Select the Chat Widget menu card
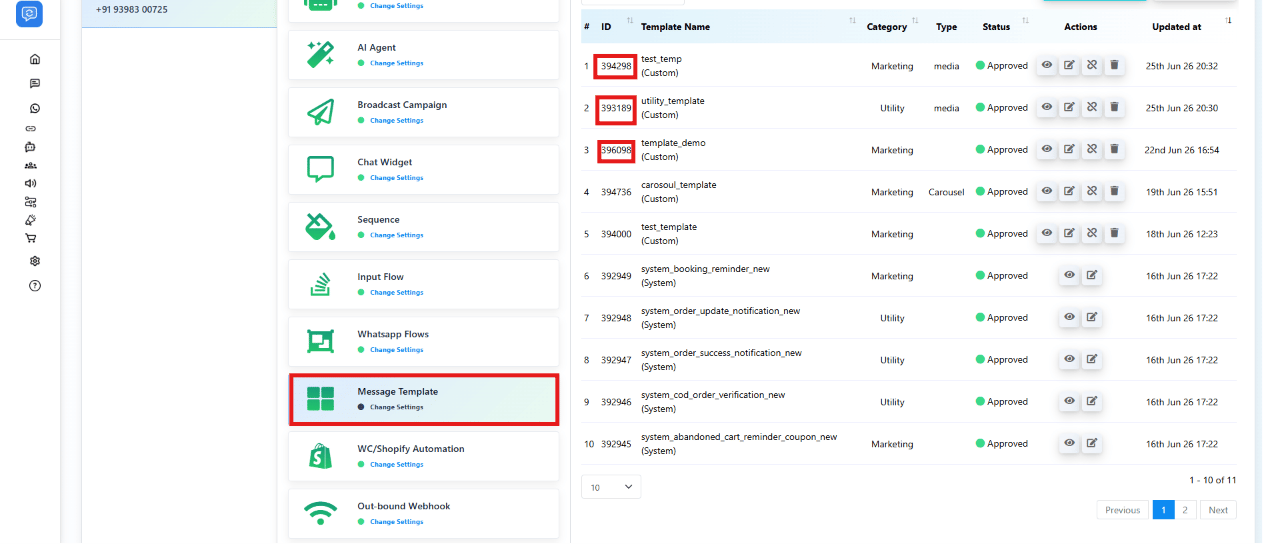 pyautogui.click(x=424, y=169)
